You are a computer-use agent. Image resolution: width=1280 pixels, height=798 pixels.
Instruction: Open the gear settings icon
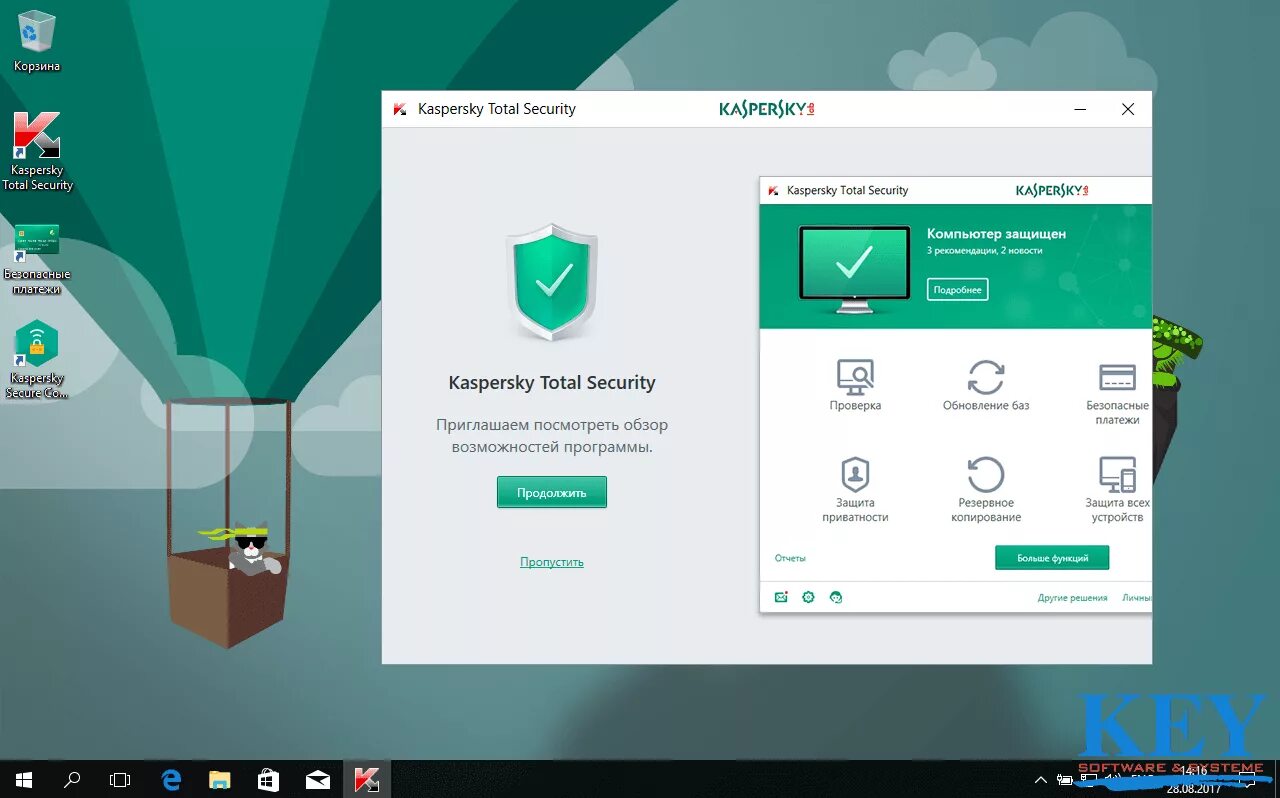(x=808, y=597)
